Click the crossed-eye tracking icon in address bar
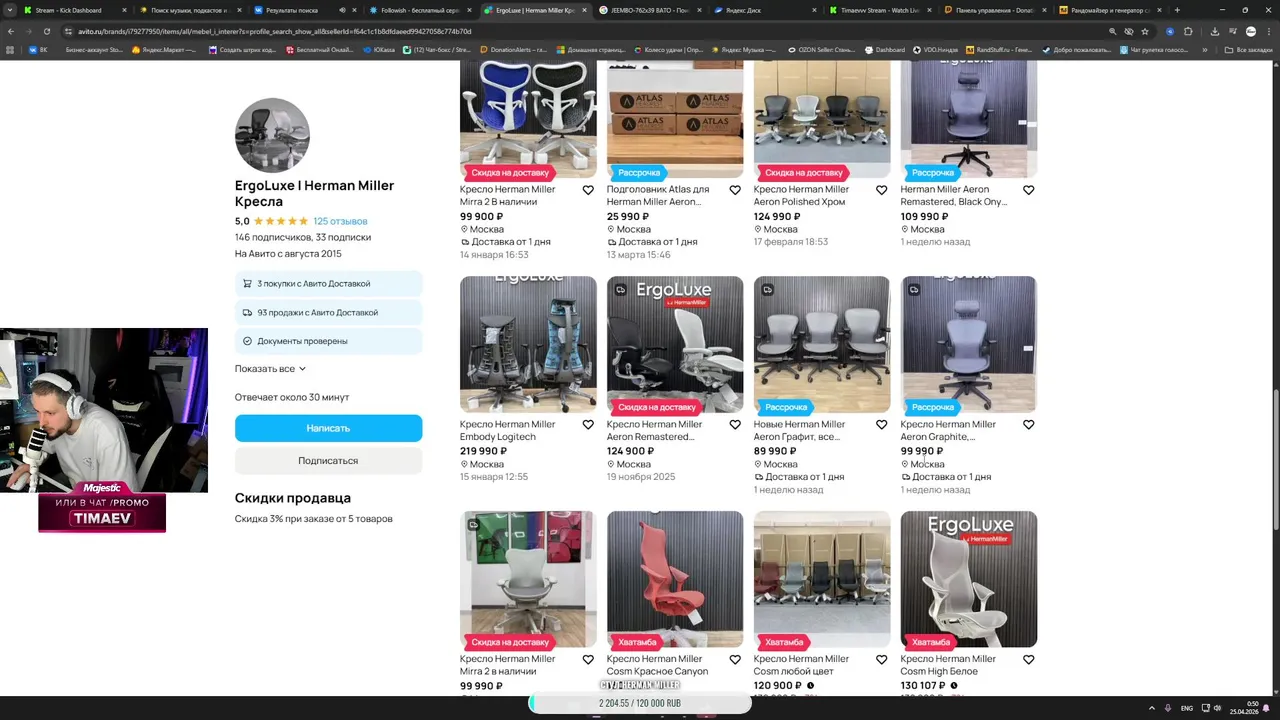This screenshot has width=1280, height=720. pos(1129,31)
